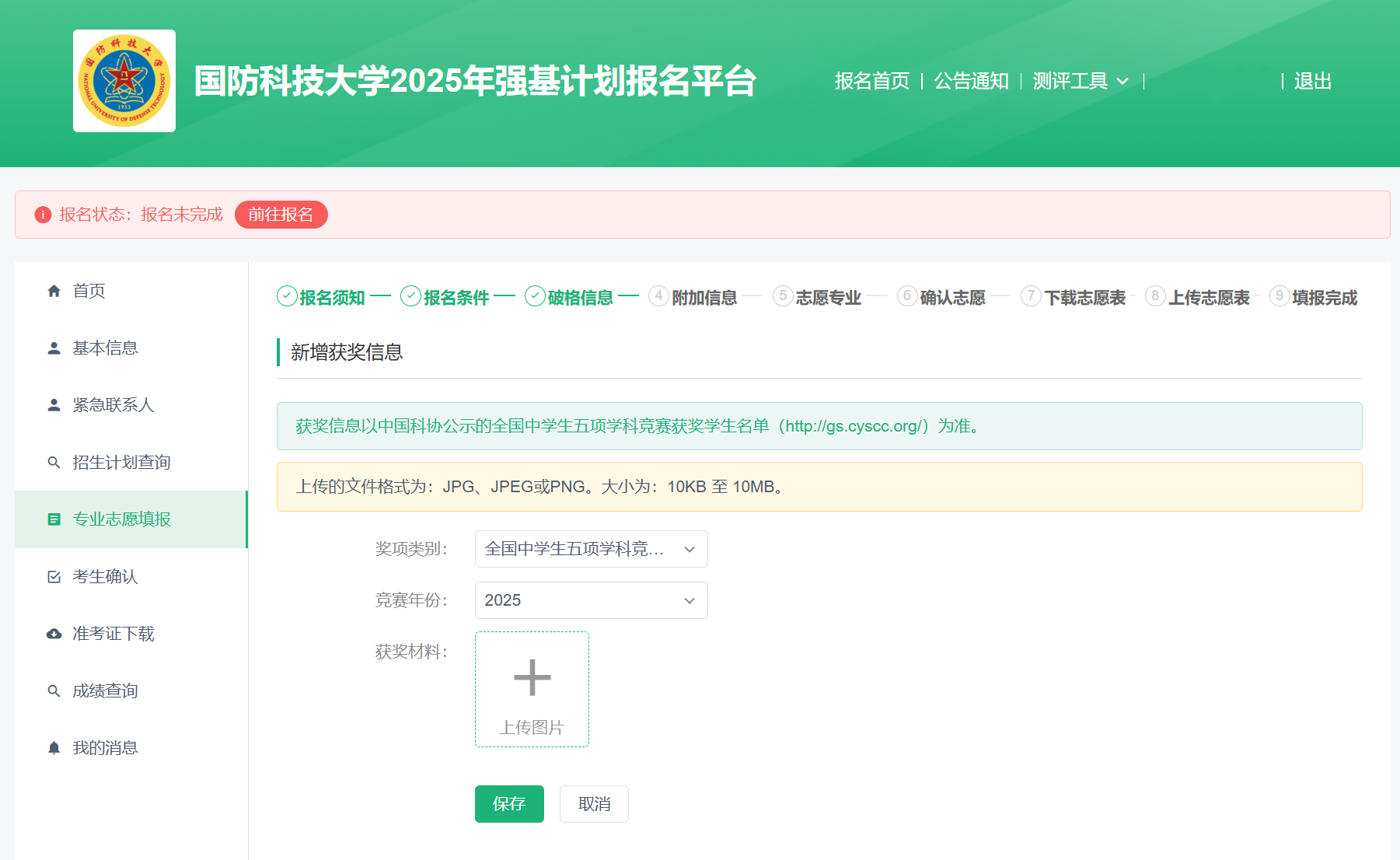Image resolution: width=1400 pixels, height=860 pixels.
Task: Click step 5 circle for 志愿专业
Action: coord(783,296)
